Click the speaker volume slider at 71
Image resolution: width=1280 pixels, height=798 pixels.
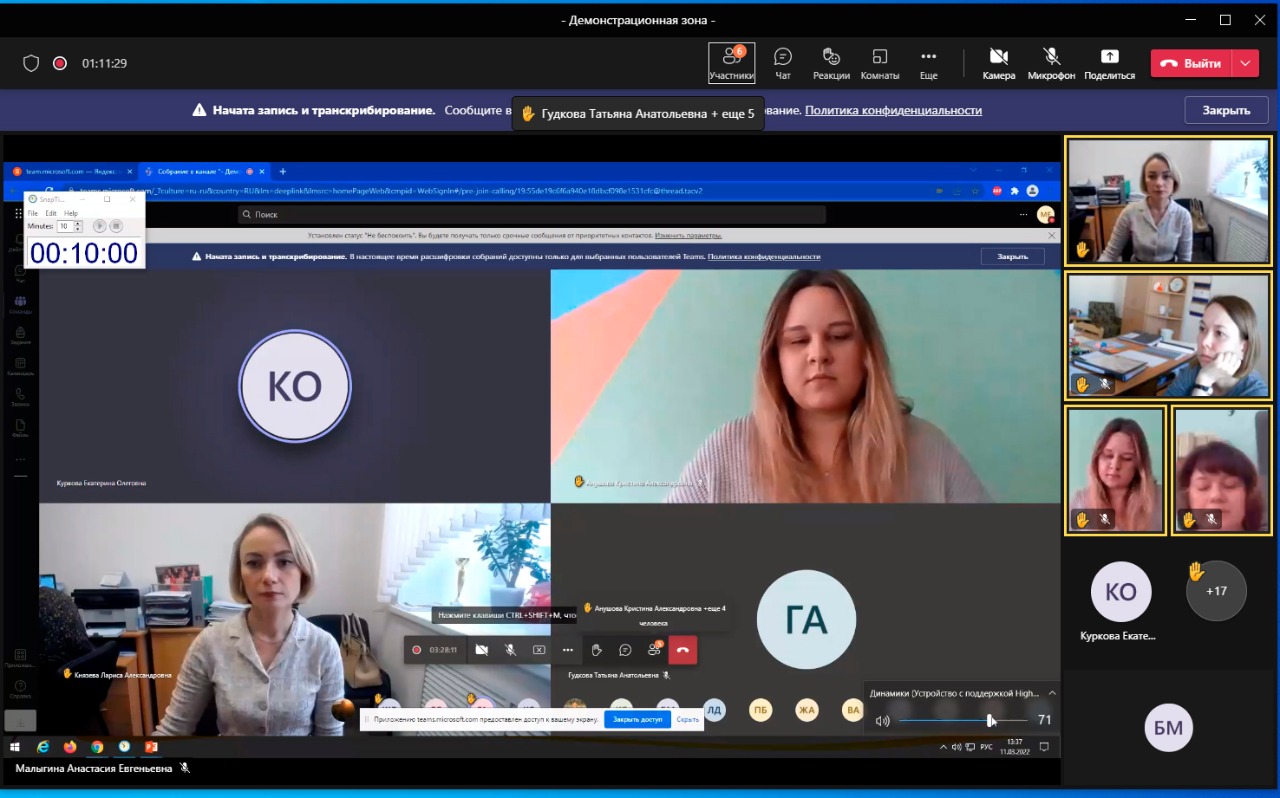pyautogui.click(x=990, y=720)
